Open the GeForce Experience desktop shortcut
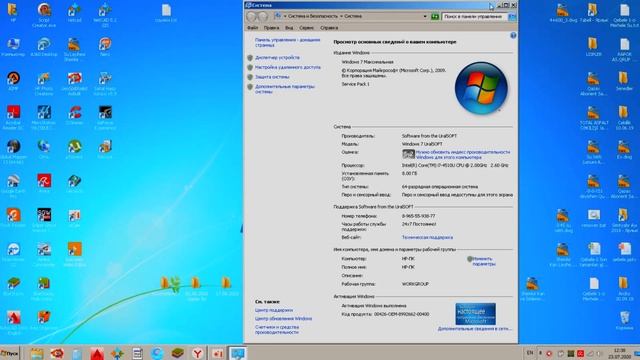The image size is (640, 360). coord(105,116)
